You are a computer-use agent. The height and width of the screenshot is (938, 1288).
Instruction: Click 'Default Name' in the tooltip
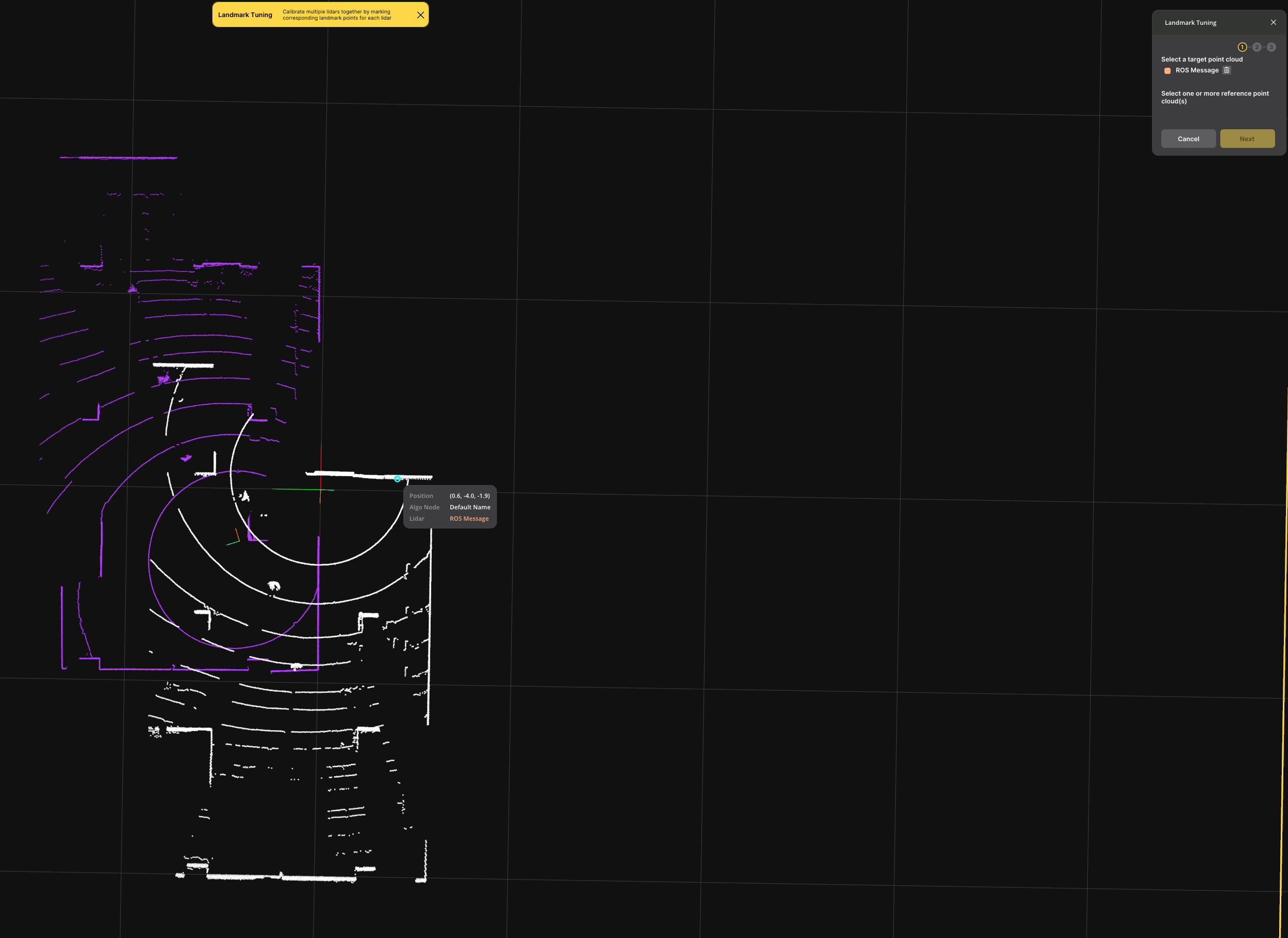tap(470, 507)
